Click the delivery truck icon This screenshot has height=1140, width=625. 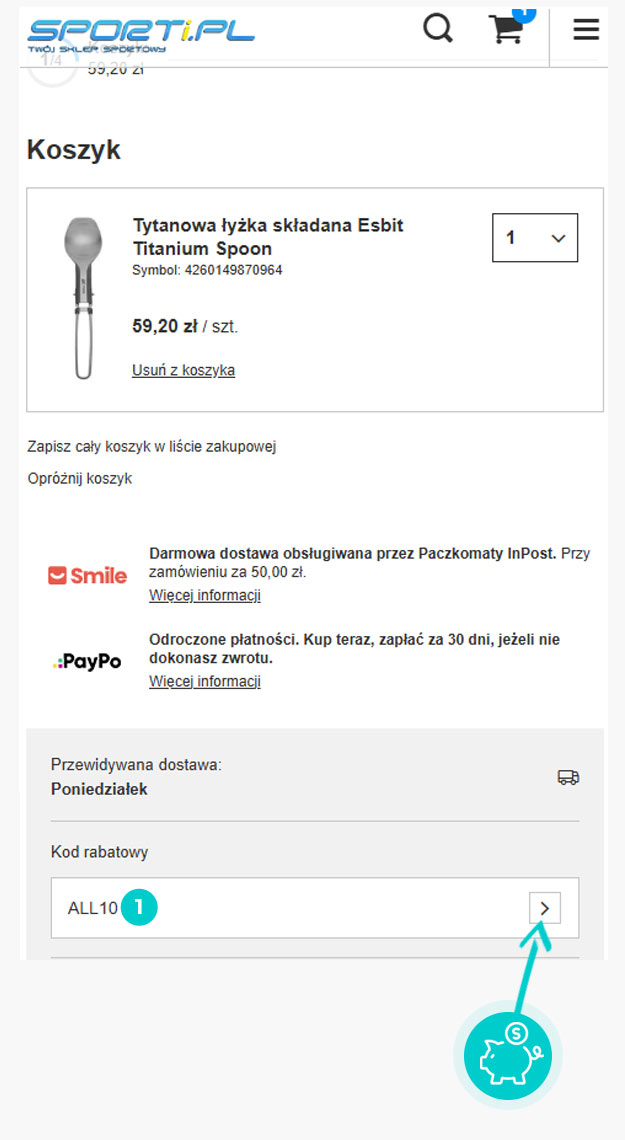click(x=568, y=776)
